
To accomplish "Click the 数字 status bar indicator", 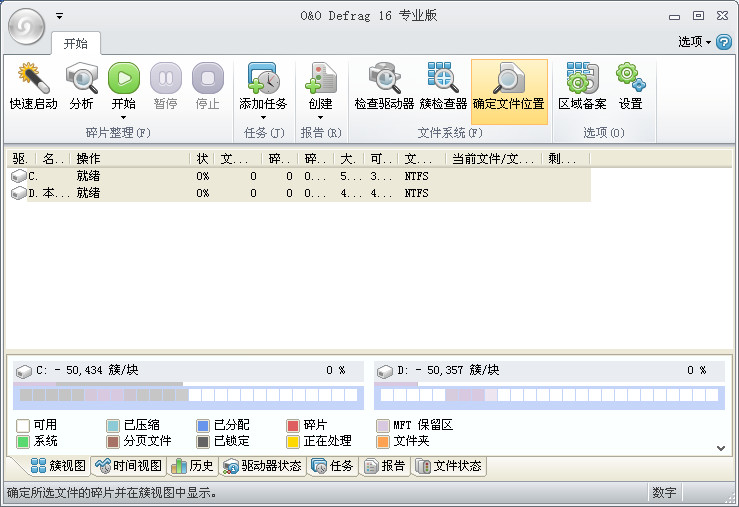I will pos(665,493).
